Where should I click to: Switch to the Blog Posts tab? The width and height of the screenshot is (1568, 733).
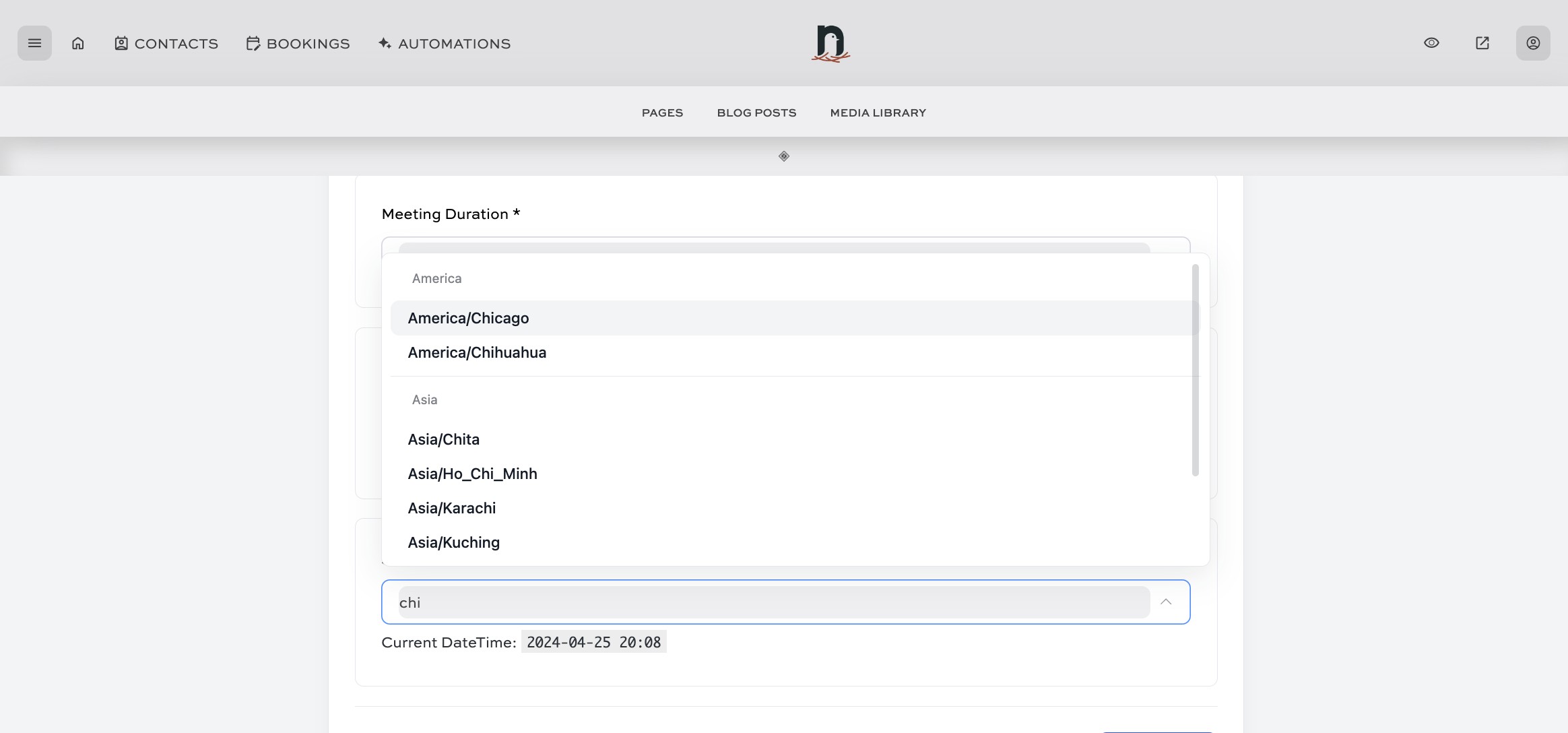click(756, 113)
